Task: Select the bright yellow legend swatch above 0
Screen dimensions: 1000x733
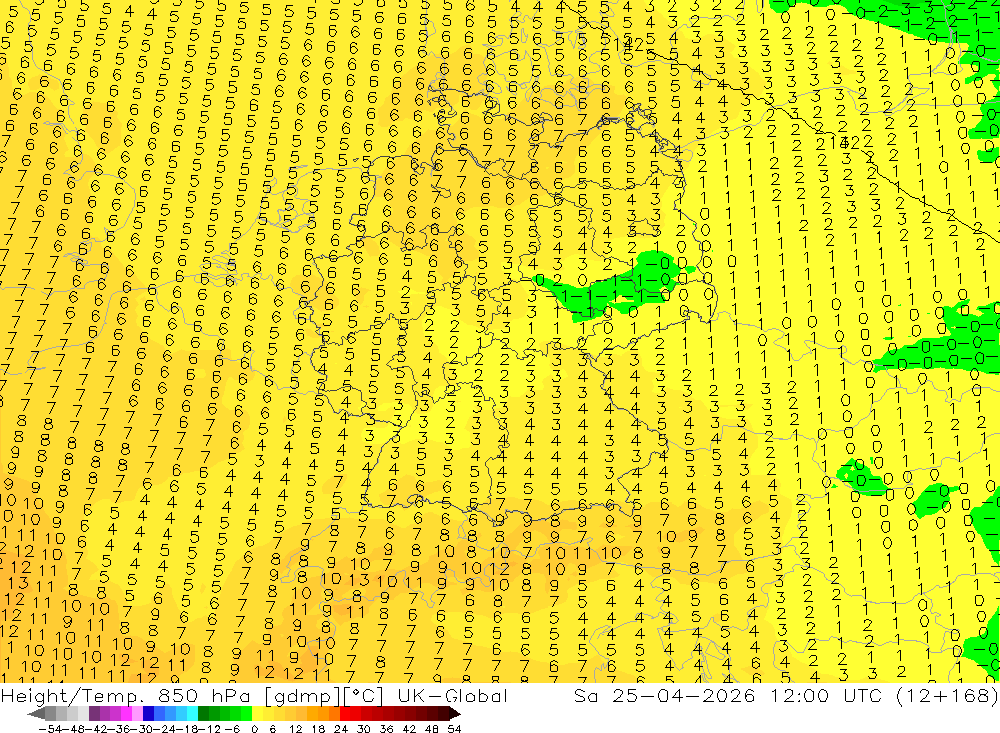Action: pyautogui.click(x=258, y=714)
